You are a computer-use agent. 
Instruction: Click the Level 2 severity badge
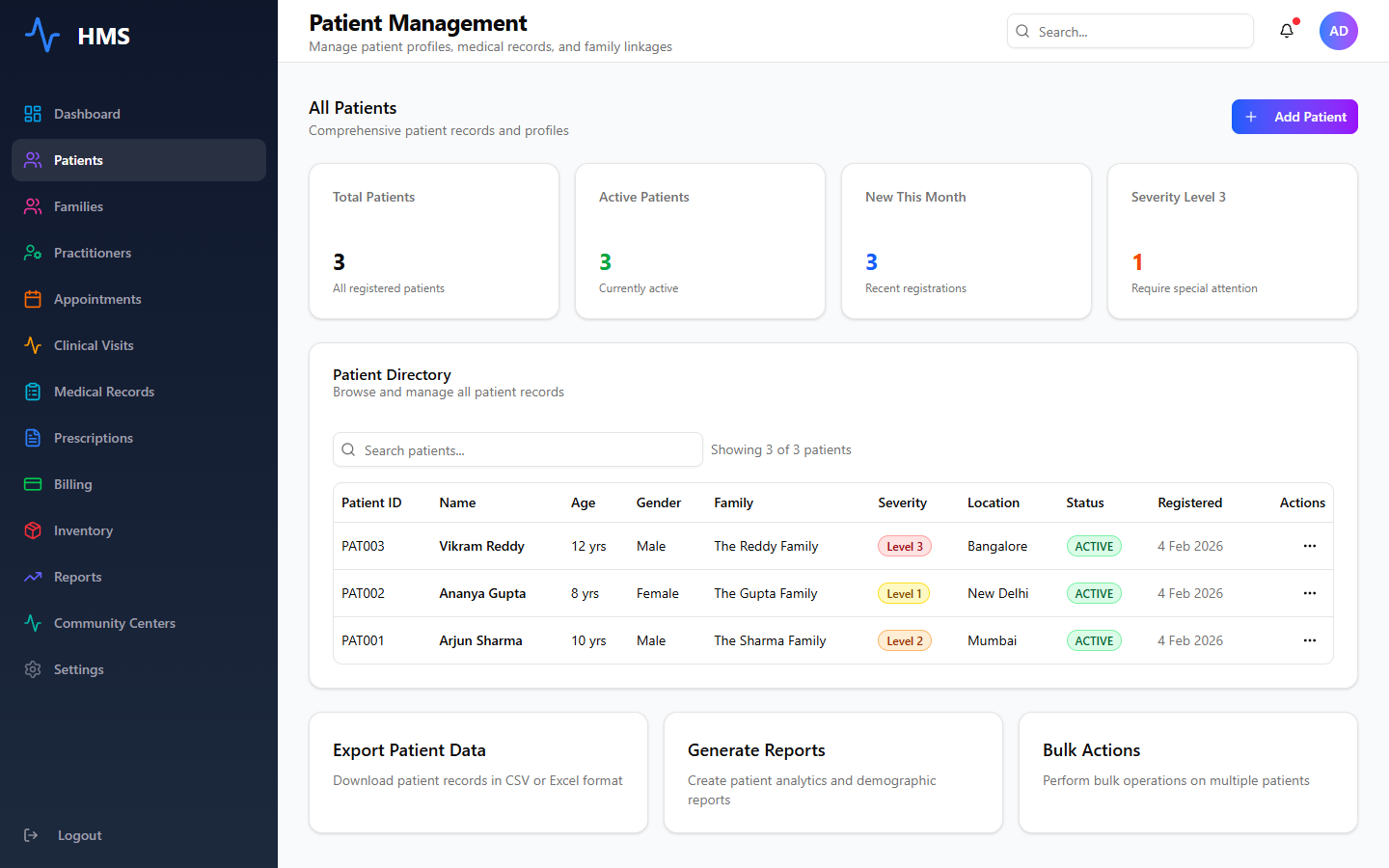(905, 640)
